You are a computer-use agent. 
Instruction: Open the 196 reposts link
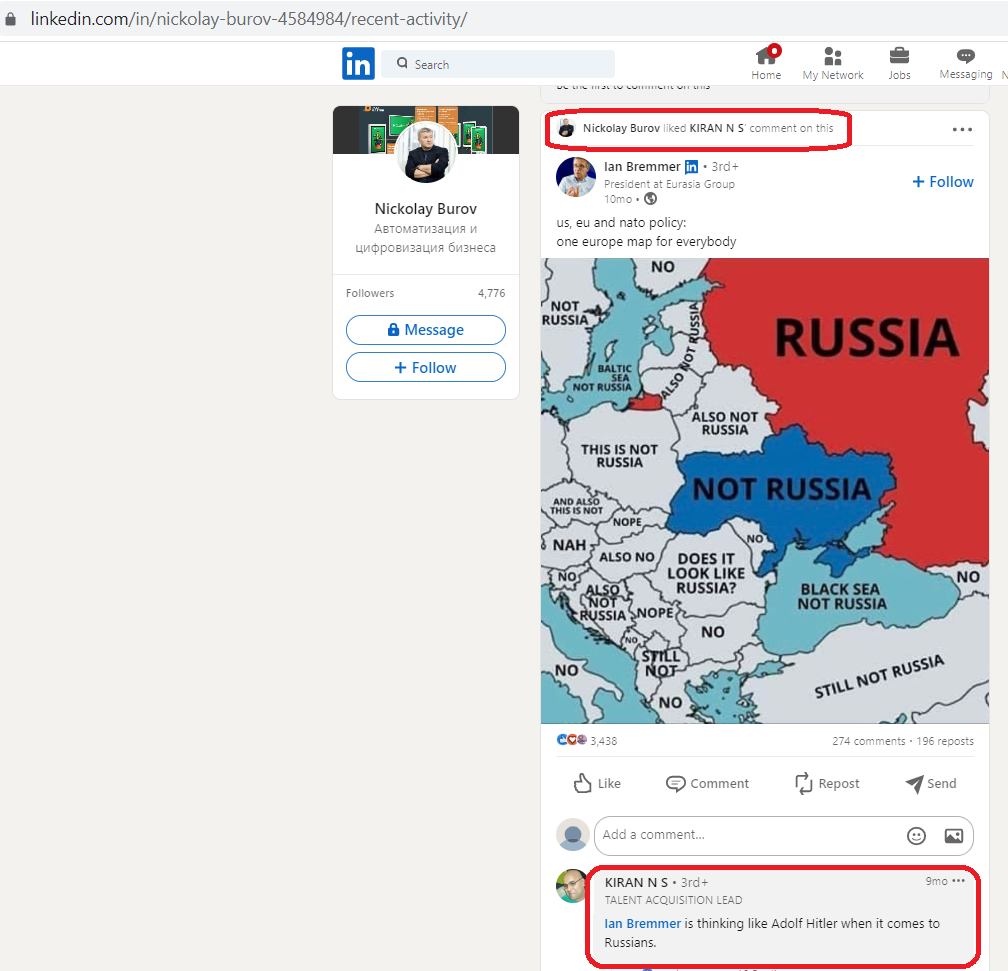[945, 741]
